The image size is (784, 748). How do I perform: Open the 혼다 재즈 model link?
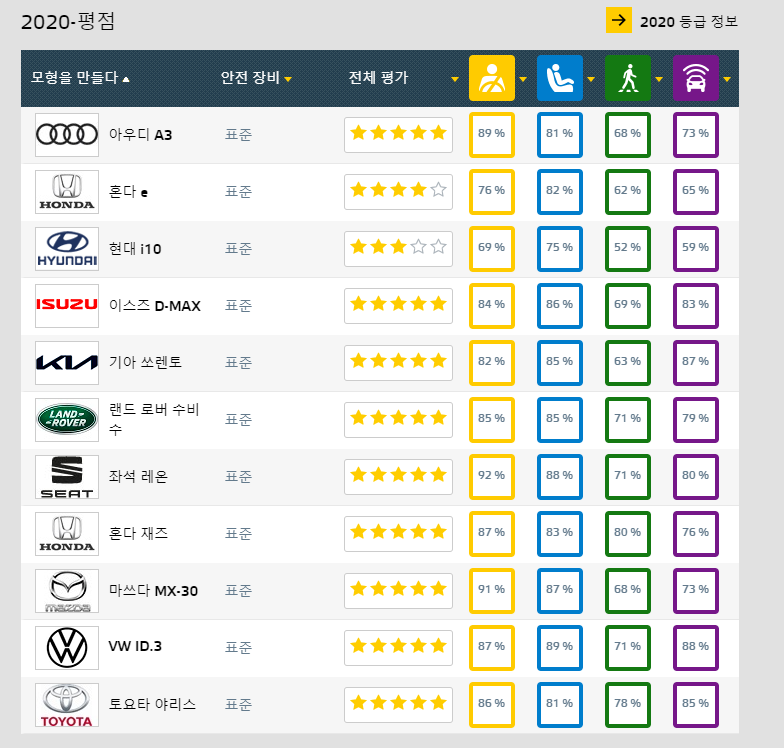tap(138, 534)
